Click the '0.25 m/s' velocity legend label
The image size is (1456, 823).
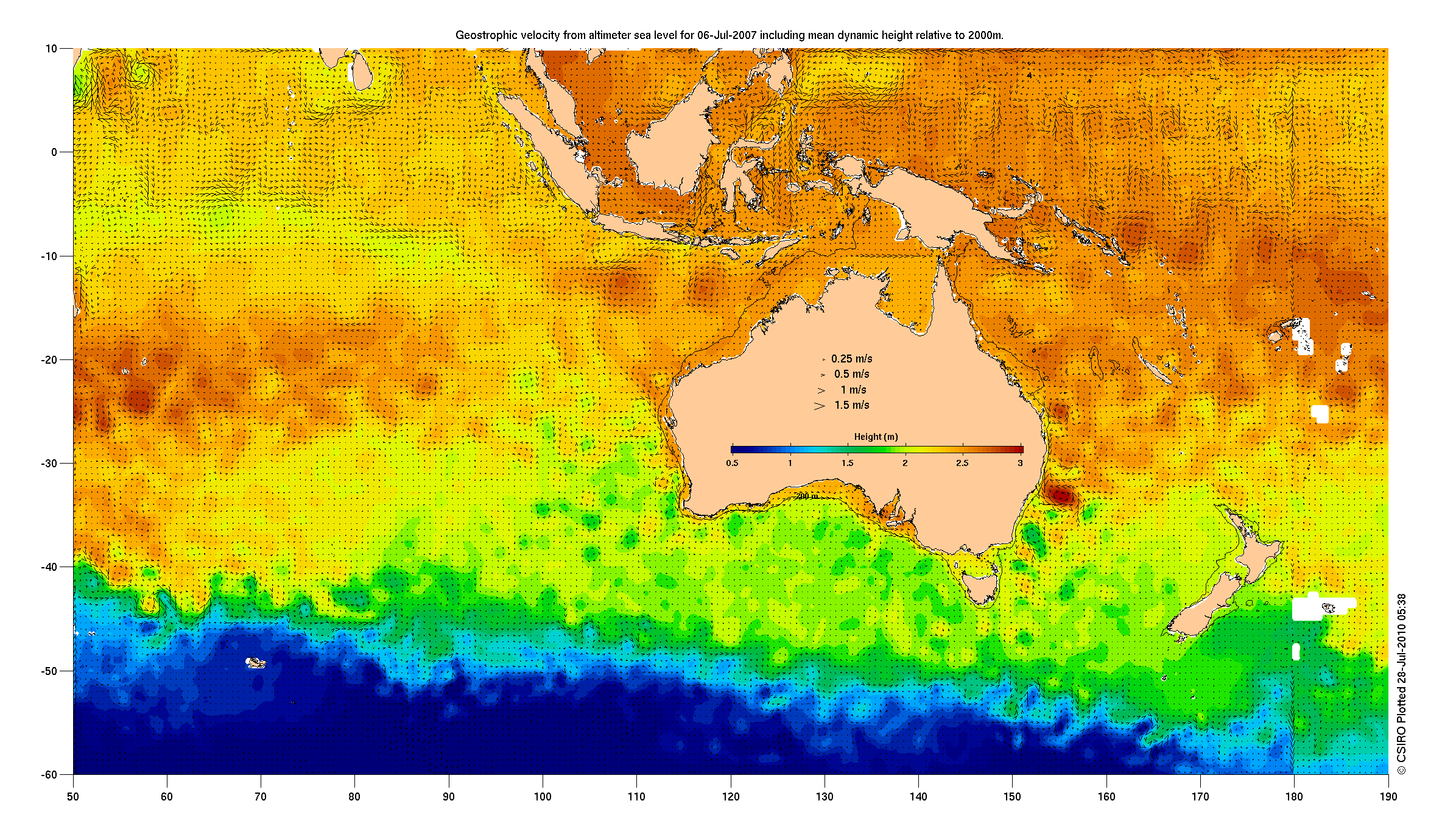pyautogui.click(x=851, y=359)
